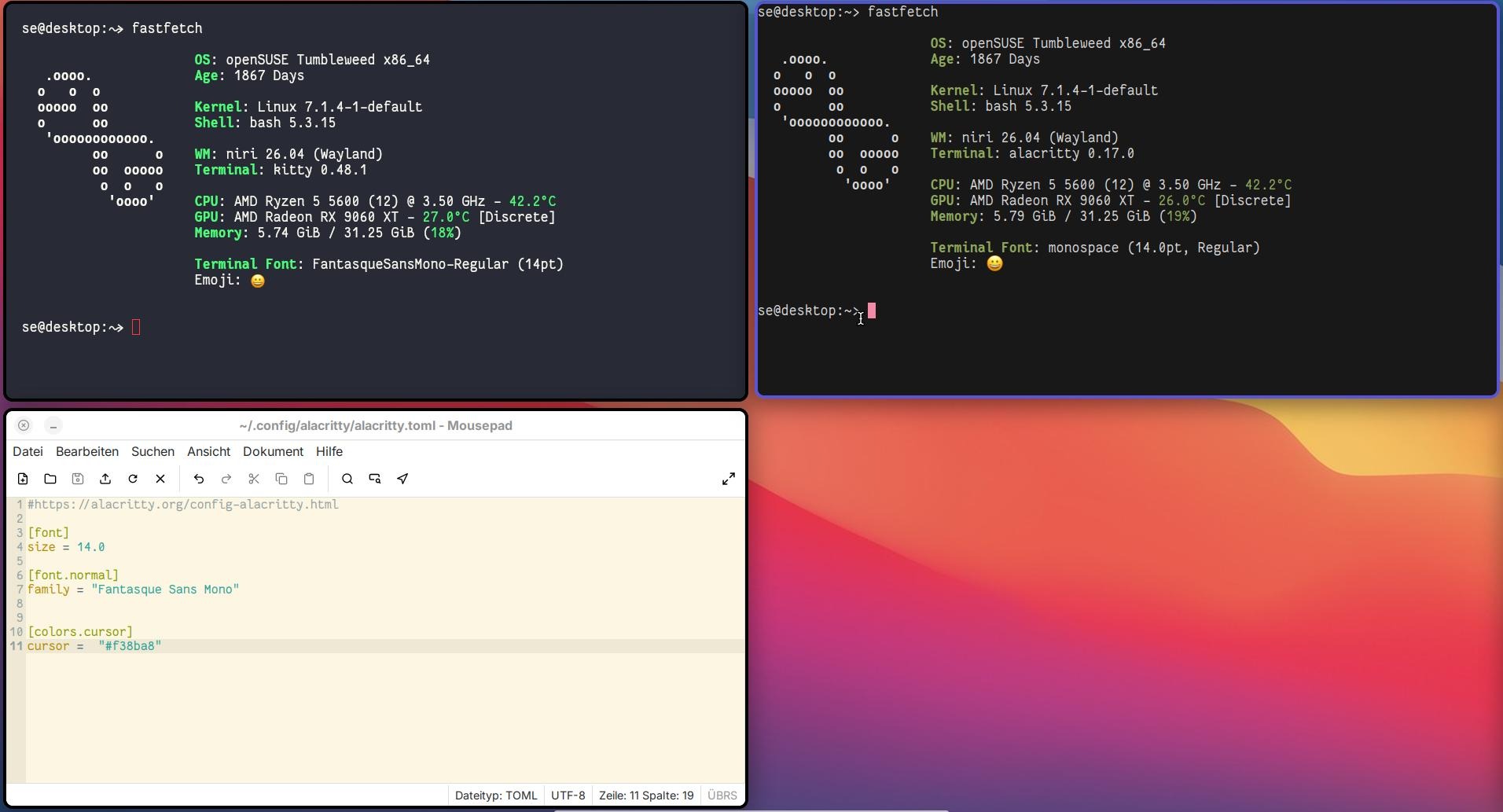Click the fastfetch command in the alacritty terminal
Screen dimensions: 1503x812
(902, 12)
